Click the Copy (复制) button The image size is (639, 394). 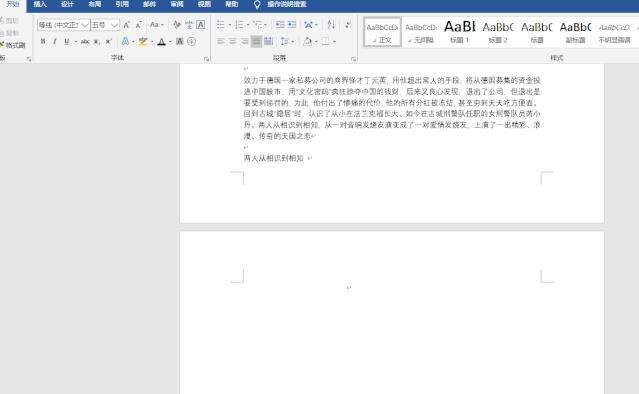click(x=10, y=33)
